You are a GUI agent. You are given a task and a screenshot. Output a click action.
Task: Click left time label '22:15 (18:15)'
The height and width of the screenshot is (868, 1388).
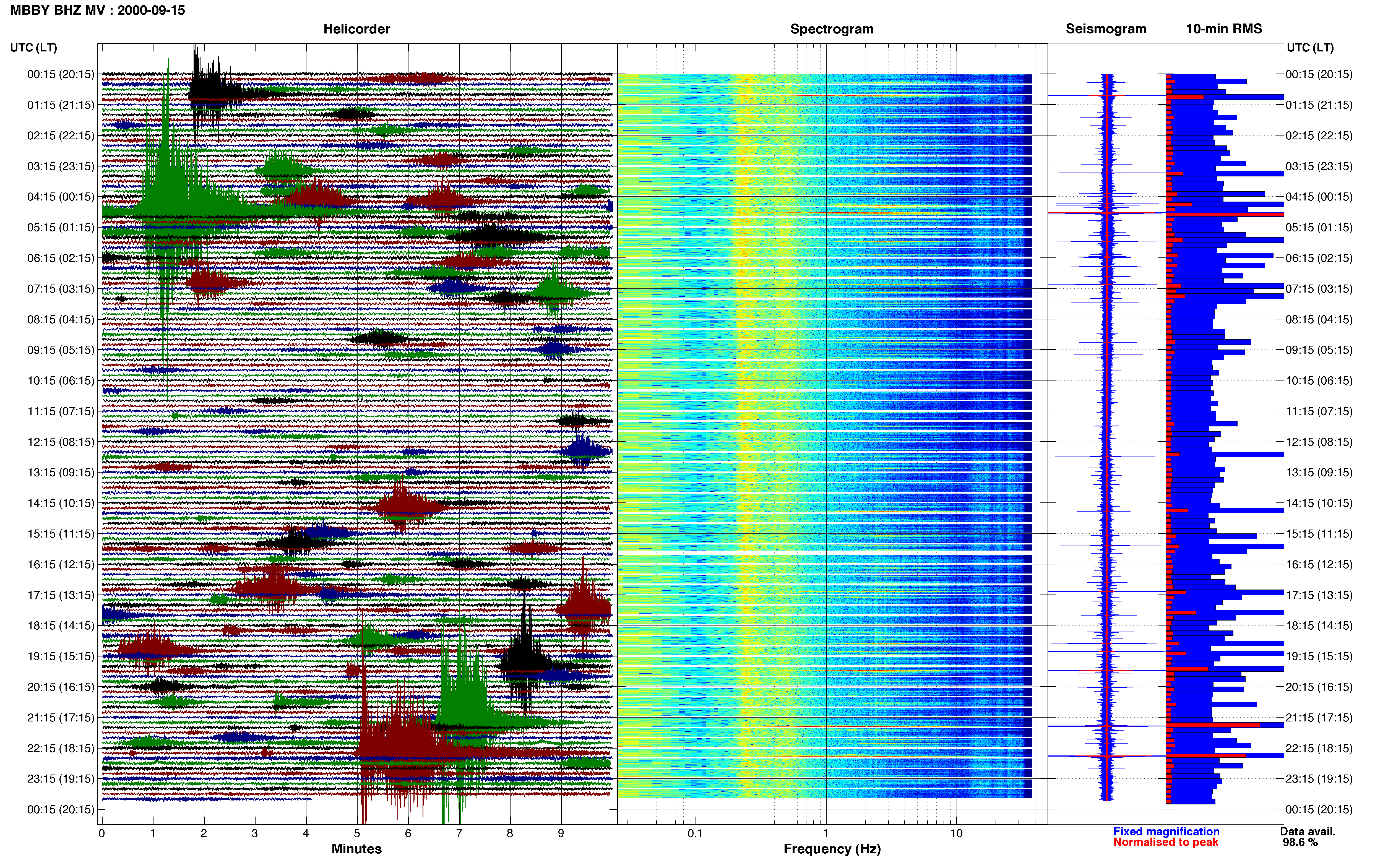pos(61,748)
